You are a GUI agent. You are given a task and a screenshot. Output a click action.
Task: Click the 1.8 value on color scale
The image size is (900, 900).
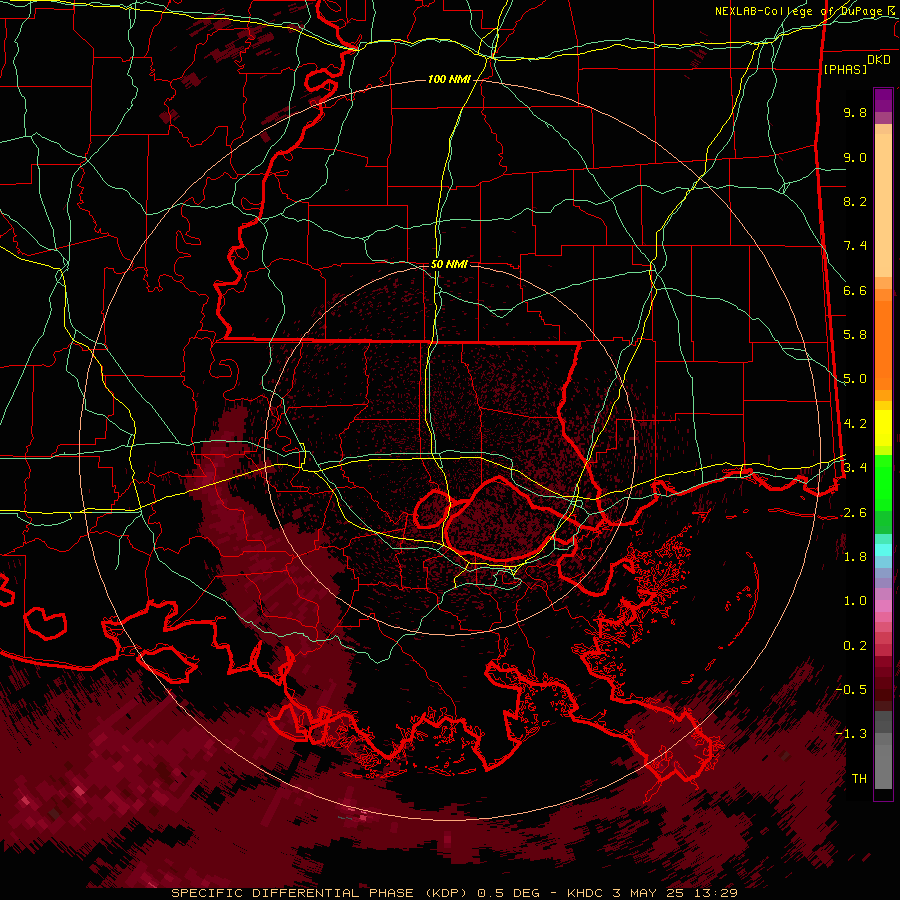[855, 557]
